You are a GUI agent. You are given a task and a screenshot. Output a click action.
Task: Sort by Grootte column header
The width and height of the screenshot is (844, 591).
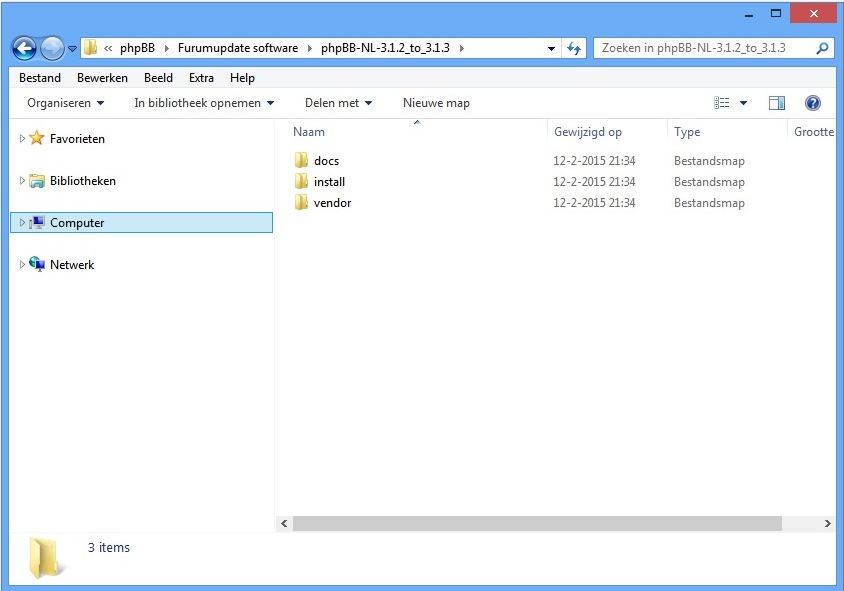click(x=813, y=132)
